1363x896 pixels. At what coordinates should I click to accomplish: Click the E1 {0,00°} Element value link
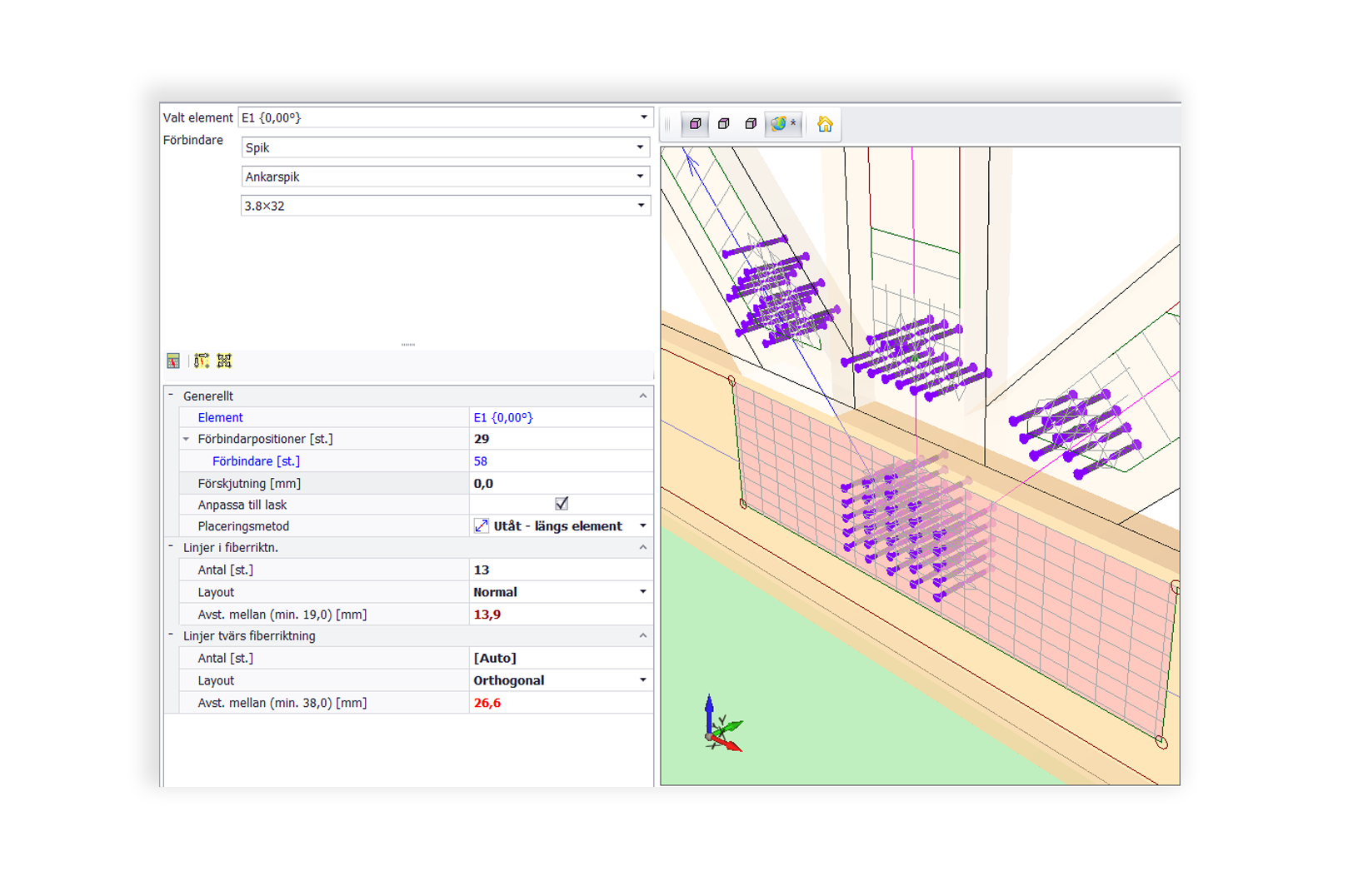click(x=503, y=418)
